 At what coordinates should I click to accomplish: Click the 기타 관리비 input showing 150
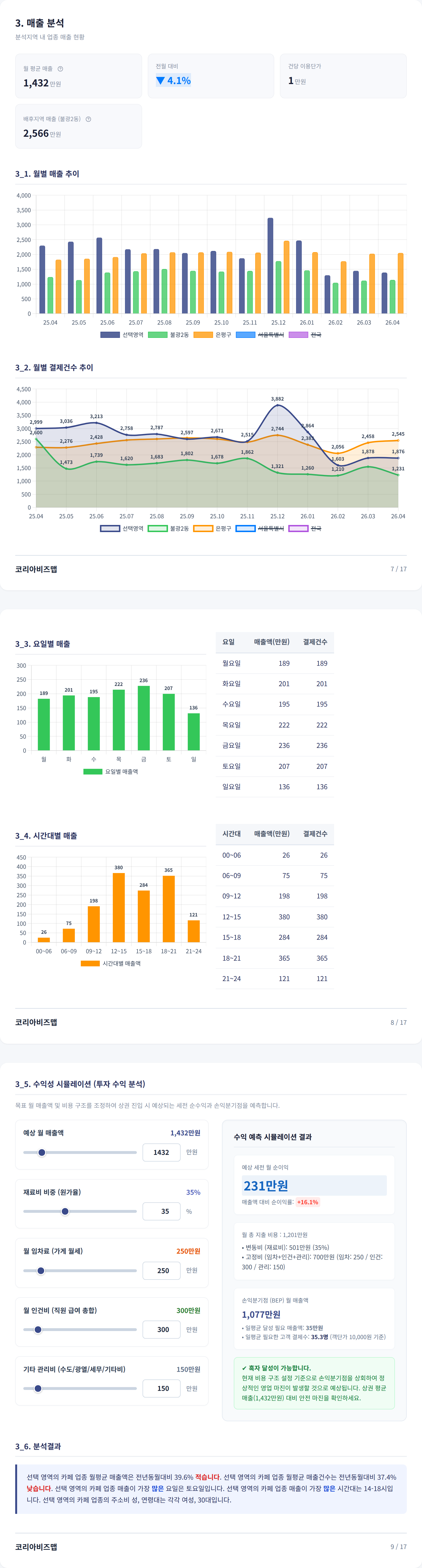161,1389
